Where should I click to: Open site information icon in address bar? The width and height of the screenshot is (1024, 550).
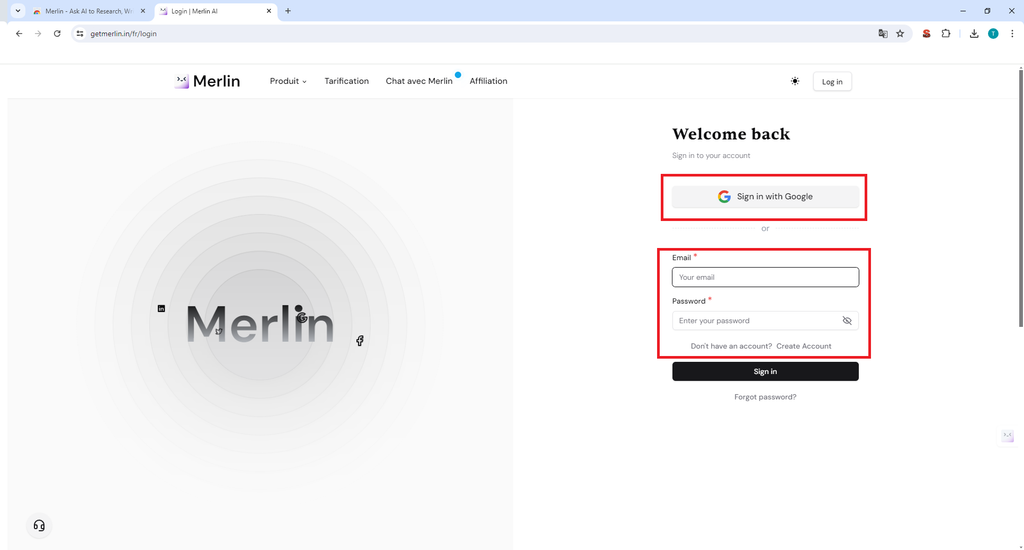click(80, 33)
